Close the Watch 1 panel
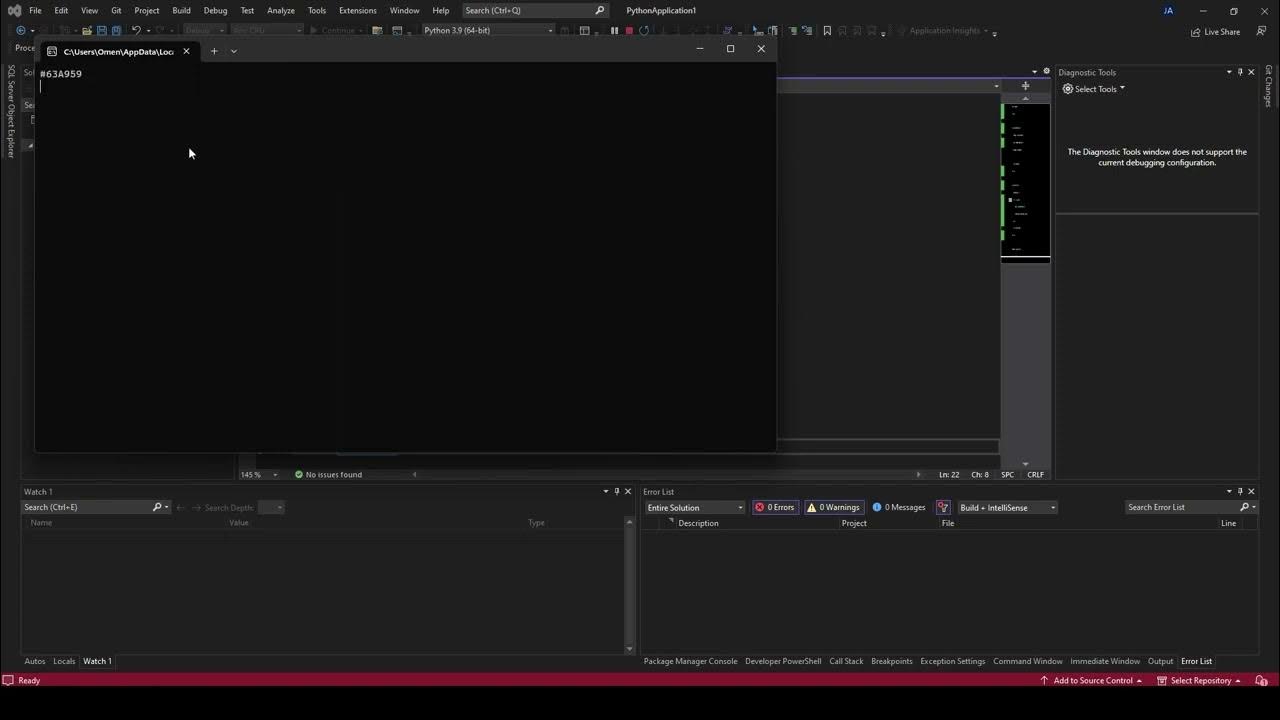Viewport: 1280px width, 720px height. pos(628,491)
